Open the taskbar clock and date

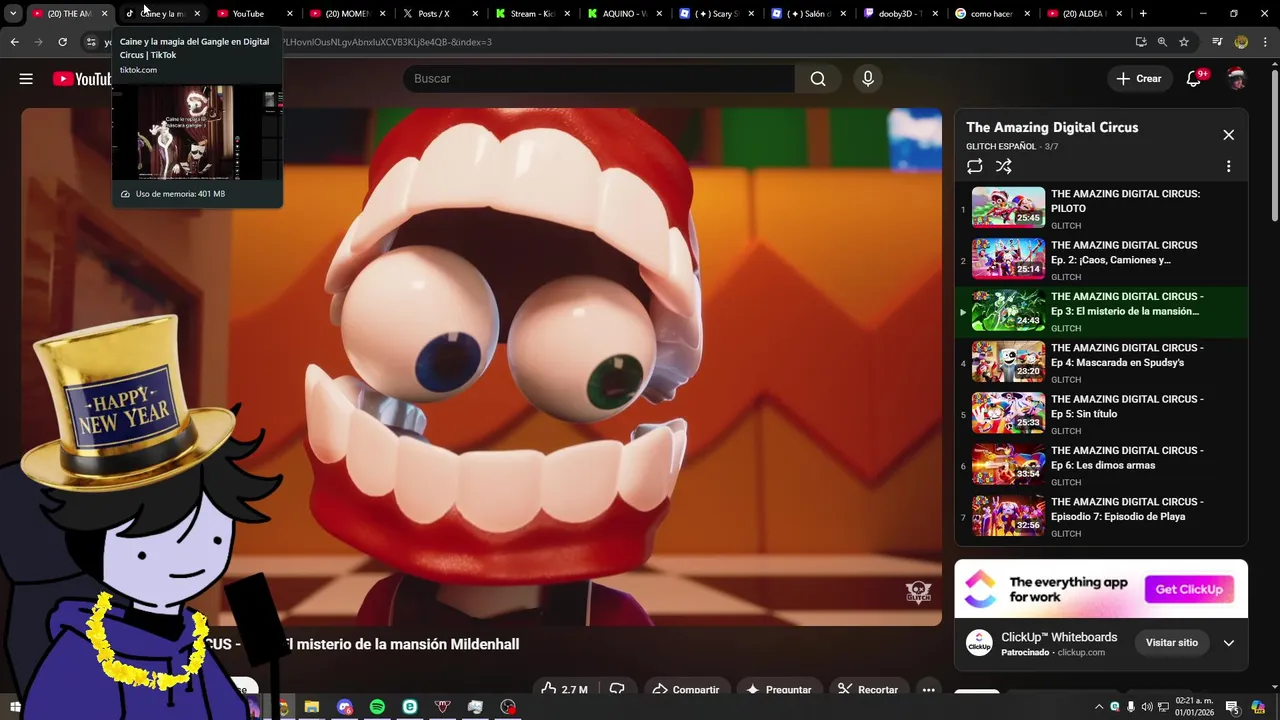[1194, 707]
